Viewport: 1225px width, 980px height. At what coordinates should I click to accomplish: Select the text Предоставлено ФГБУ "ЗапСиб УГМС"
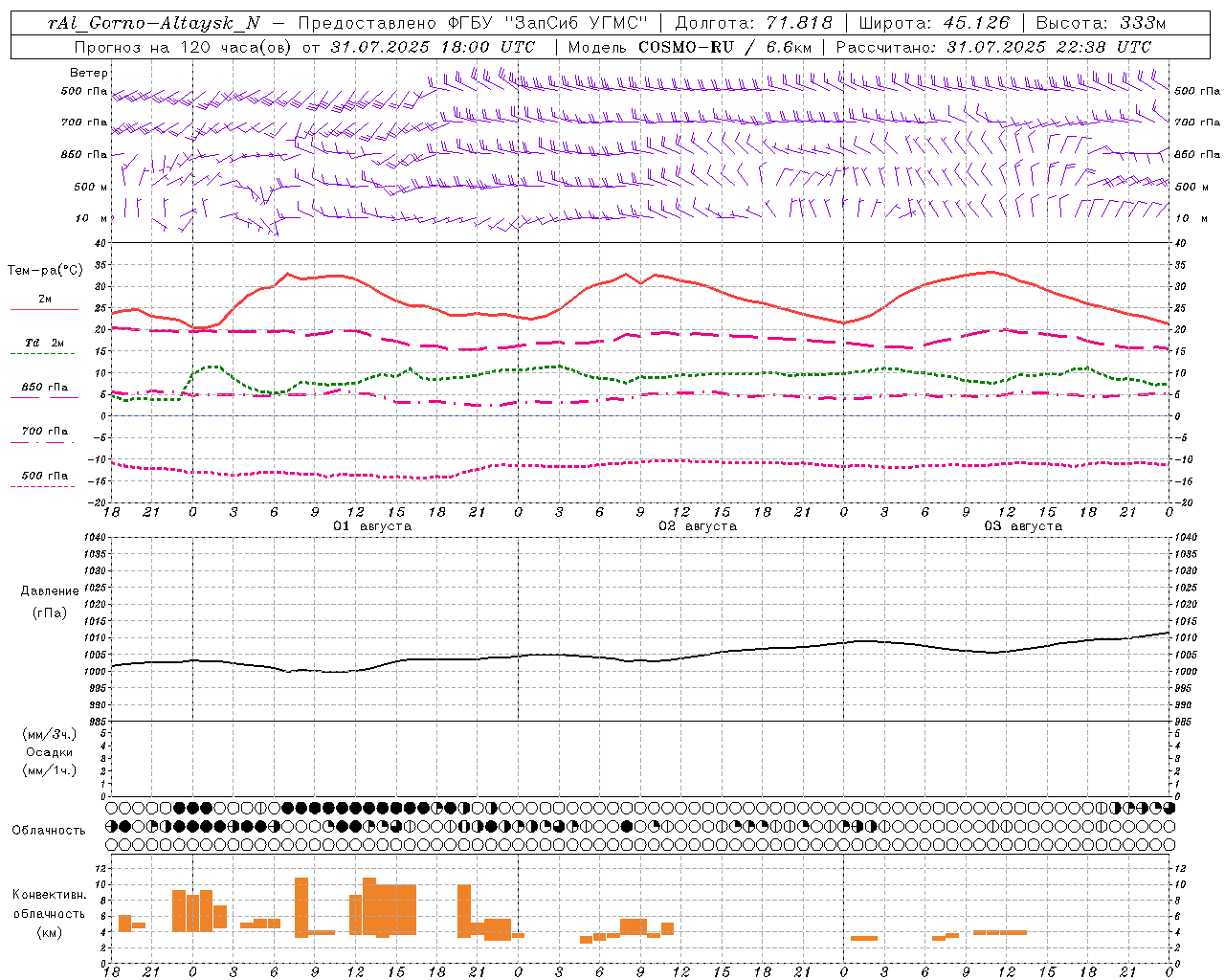(x=474, y=23)
